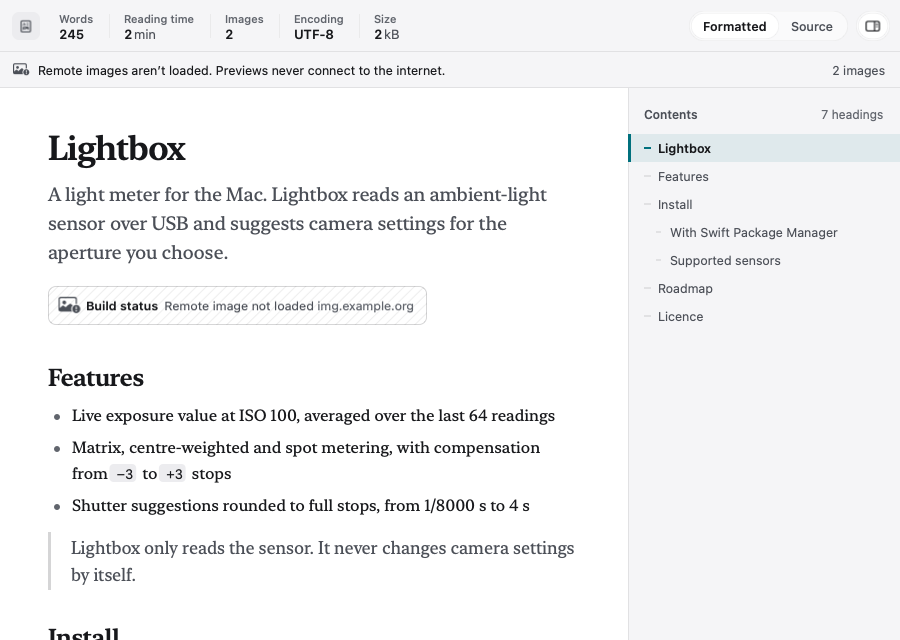Jump to Install heading in Contents
The height and width of the screenshot is (640, 900).
[x=765, y=204]
